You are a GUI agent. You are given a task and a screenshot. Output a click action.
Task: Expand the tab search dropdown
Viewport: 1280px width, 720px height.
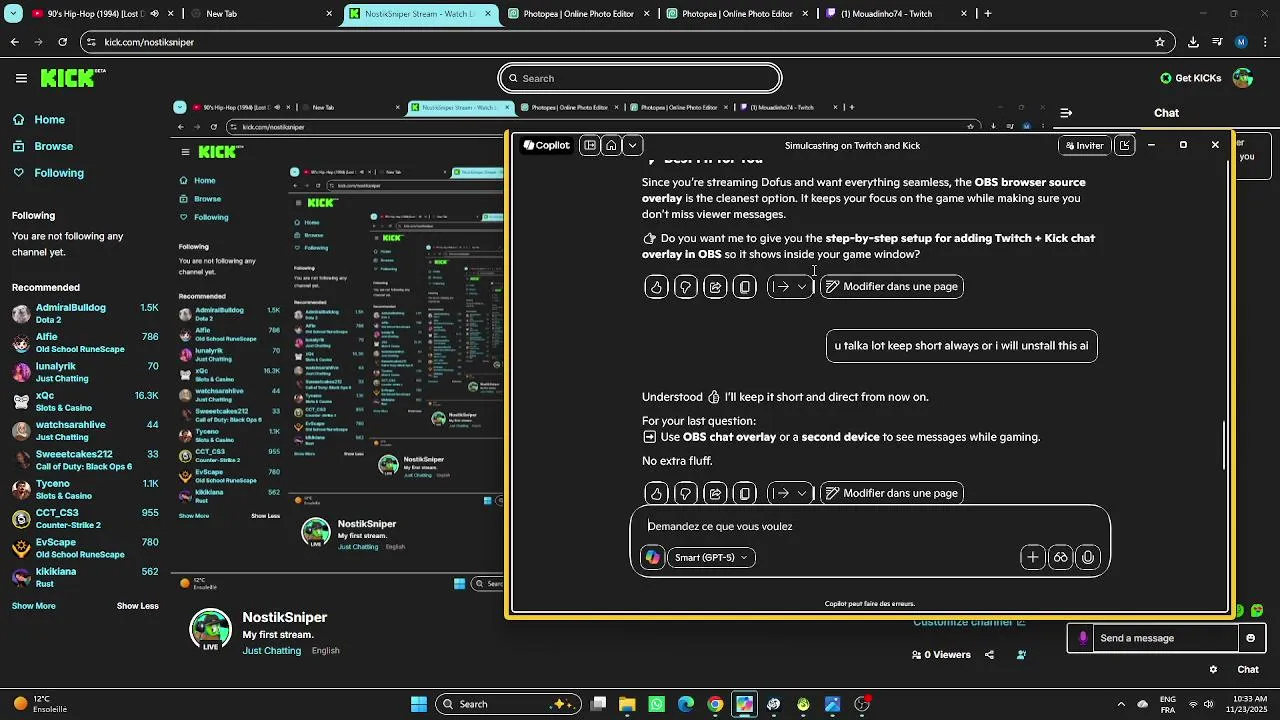point(13,14)
